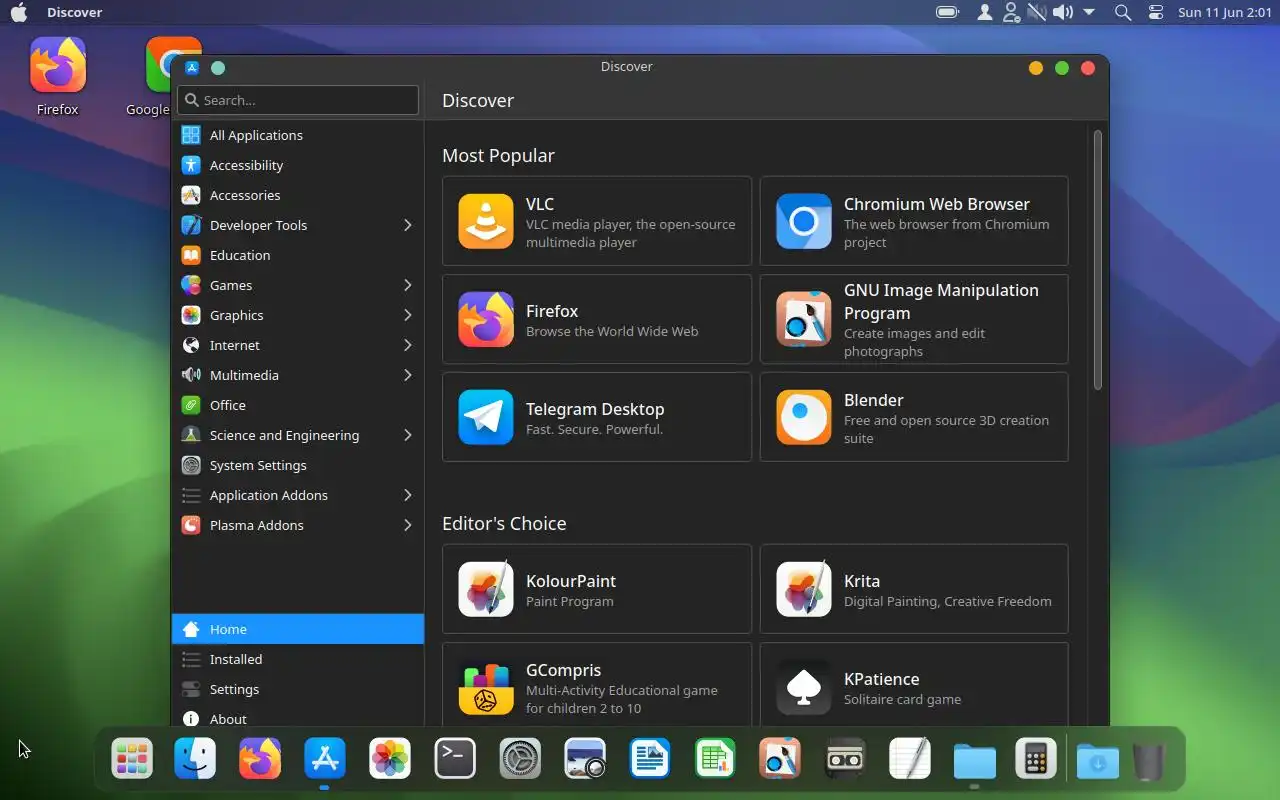Screen dimensions: 1280x800
Task: Click the 'Most Popular' heading
Action: pos(498,155)
